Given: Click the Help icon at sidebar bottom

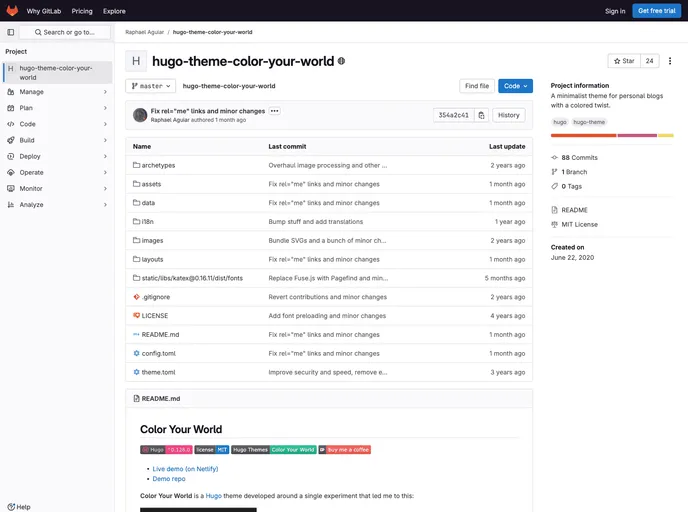Looking at the screenshot, I should [11, 507].
